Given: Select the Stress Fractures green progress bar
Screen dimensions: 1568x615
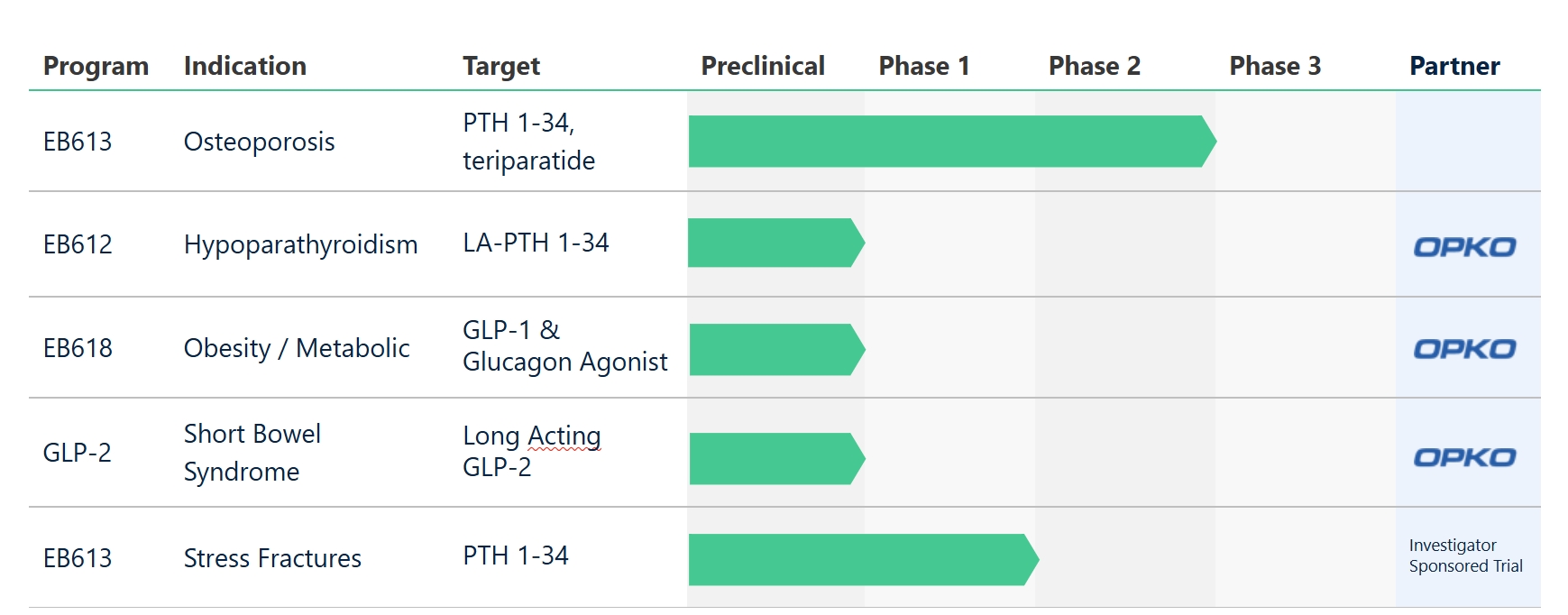Looking at the screenshot, I should [x=862, y=560].
